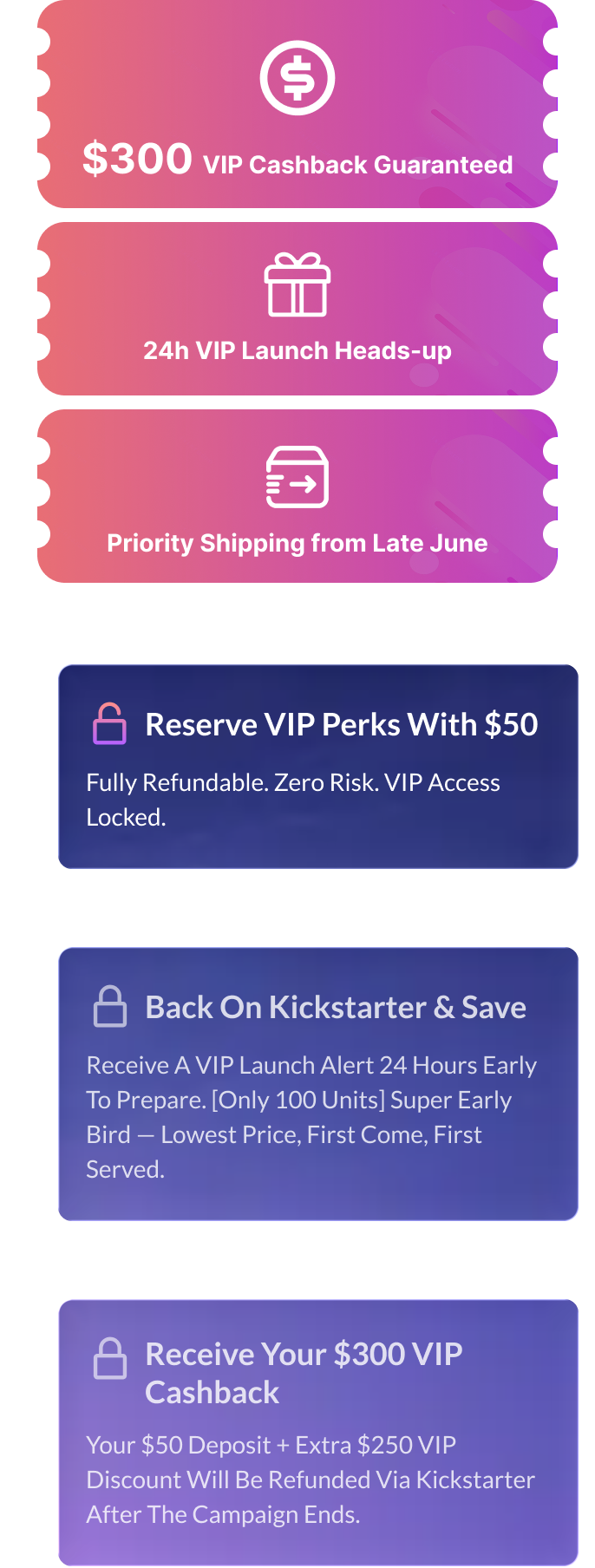Click the Back On Kickstarter & Save heading

point(336,1007)
